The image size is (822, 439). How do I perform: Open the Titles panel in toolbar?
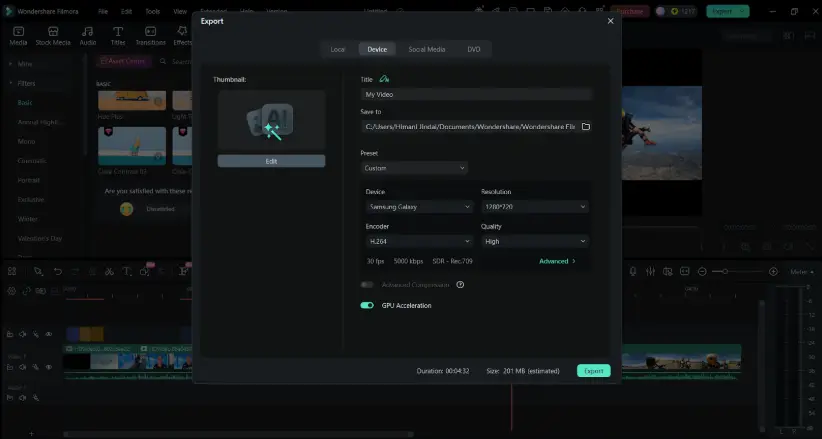[x=118, y=36]
